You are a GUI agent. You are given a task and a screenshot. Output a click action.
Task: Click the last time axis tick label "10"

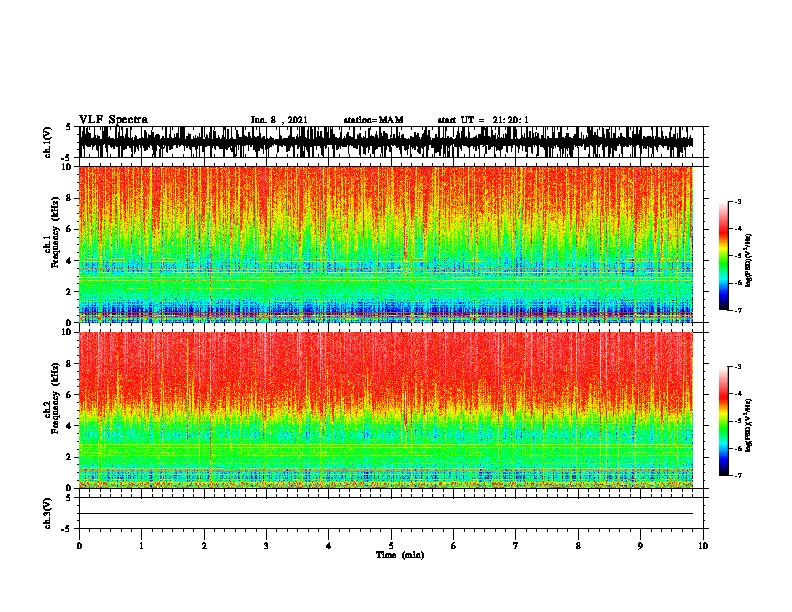[x=703, y=546]
